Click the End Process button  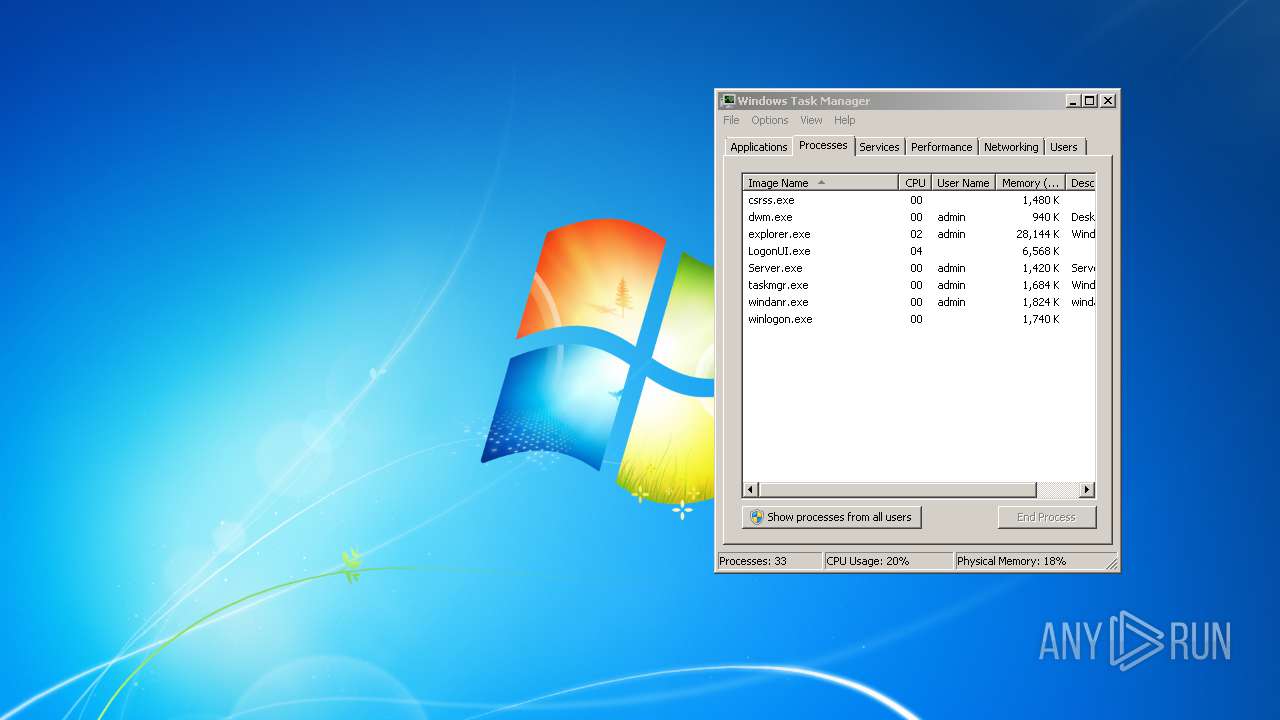coord(1047,517)
